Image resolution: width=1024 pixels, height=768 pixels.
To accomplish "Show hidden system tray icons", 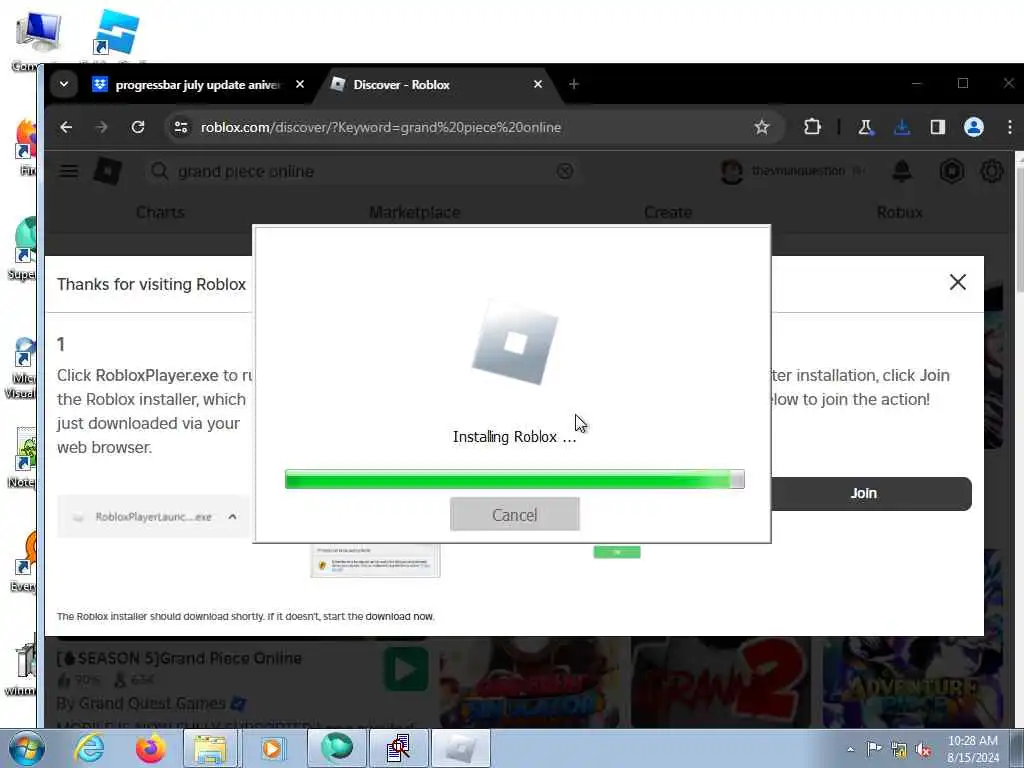I will 850,749.
